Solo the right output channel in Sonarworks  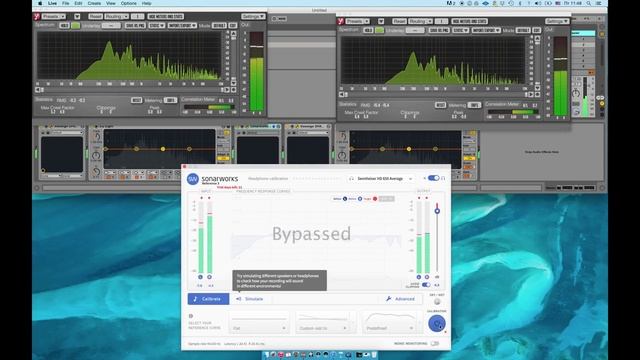pyautogui.click(x=427, y=277)
